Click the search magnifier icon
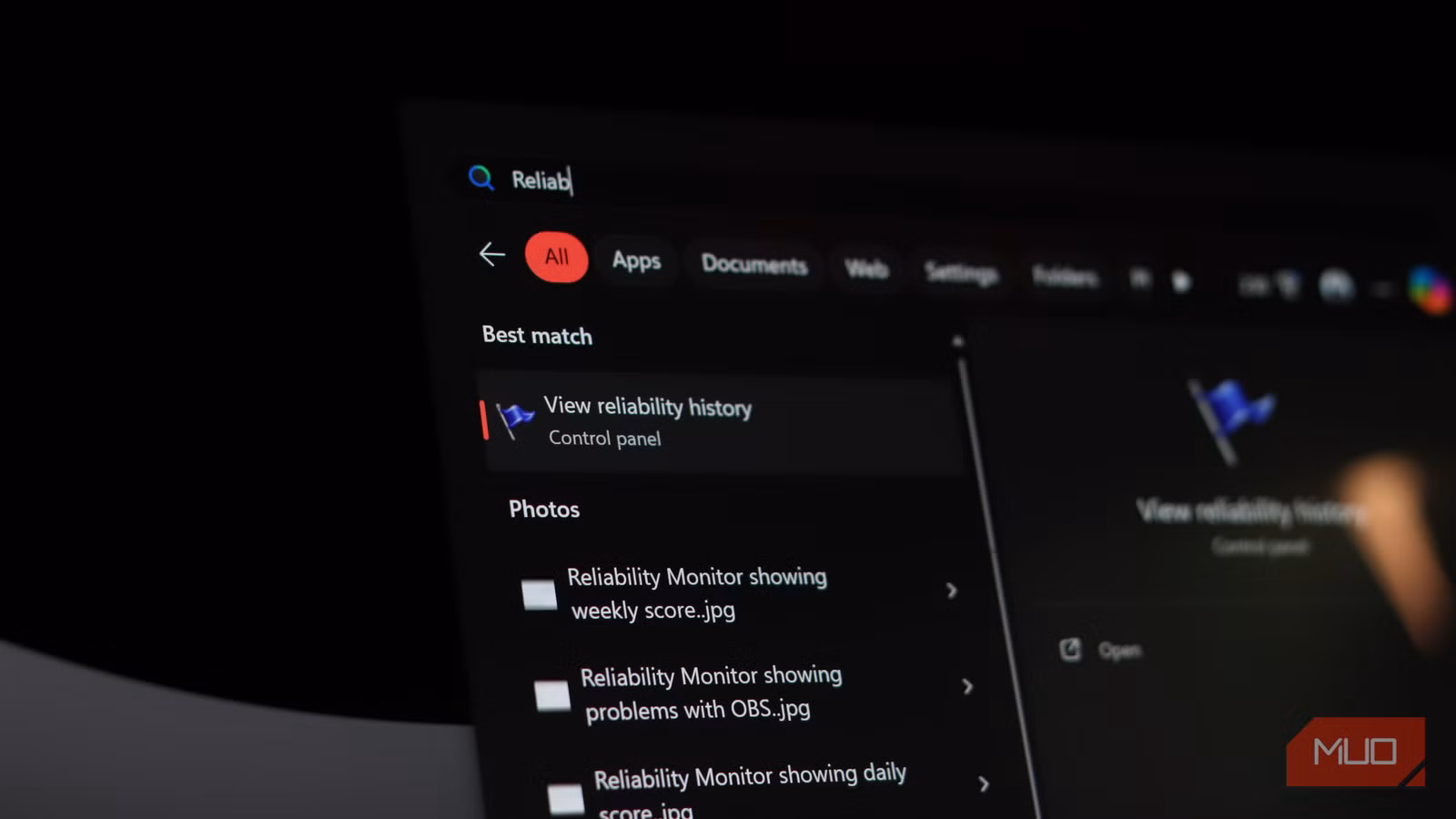1456x819 pixels. tap(480, 178)
